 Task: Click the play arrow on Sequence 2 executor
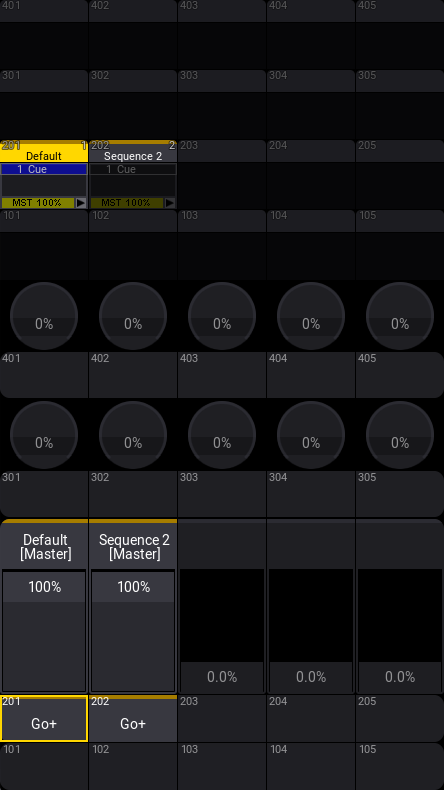point(170,203)
